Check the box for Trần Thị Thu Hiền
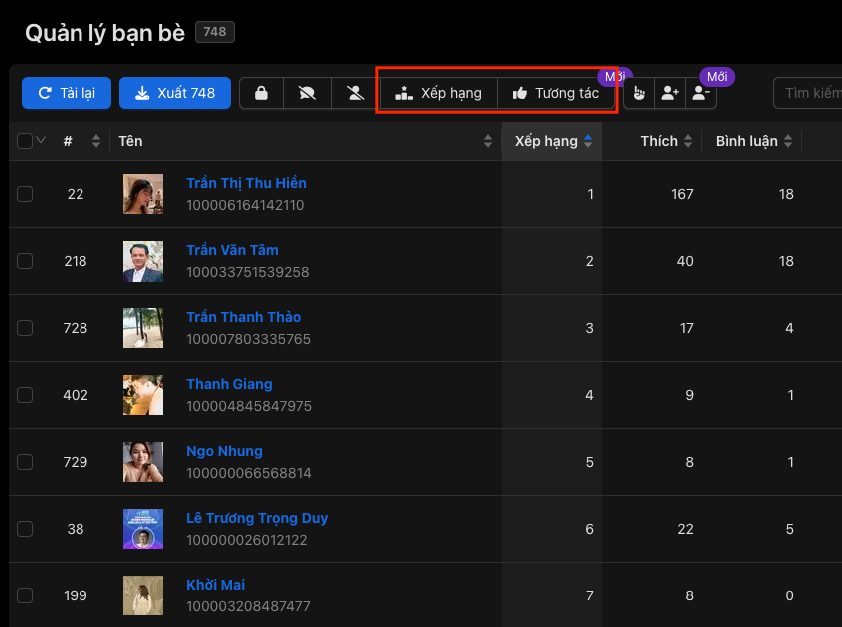842x627 pixels. [x=25, y=194]
